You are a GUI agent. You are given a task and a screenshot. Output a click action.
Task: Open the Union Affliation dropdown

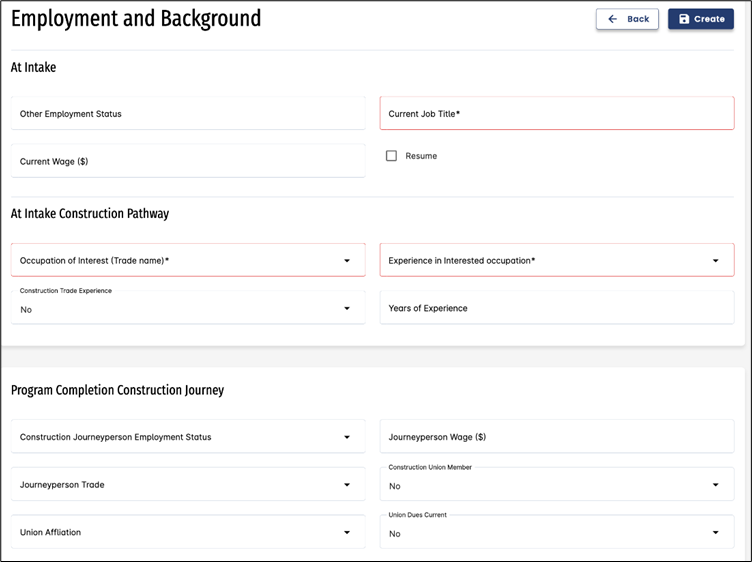point(188,532)
